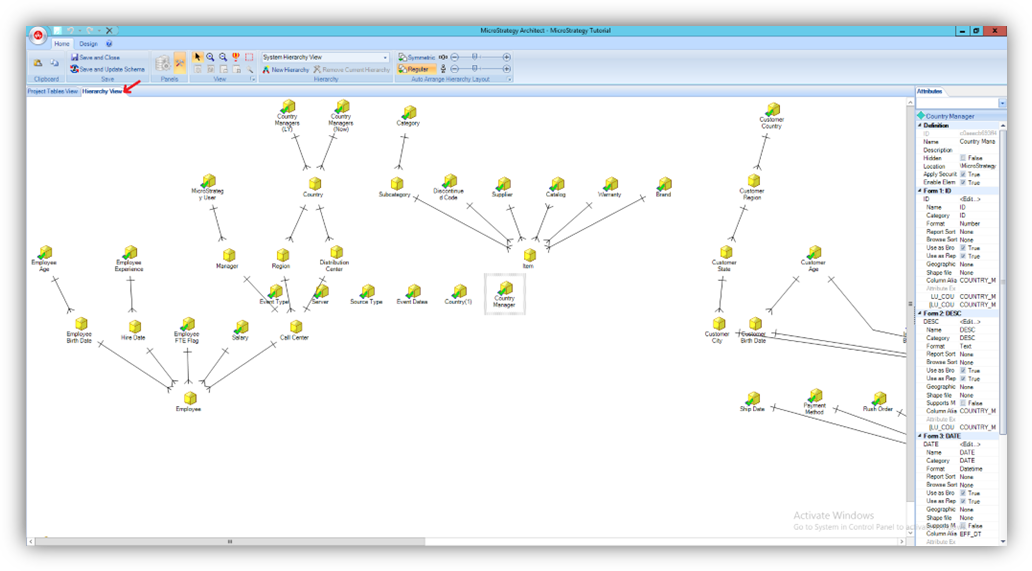Click the Help question mark icon
1032x571 pixels.
(x=109, y=43)
